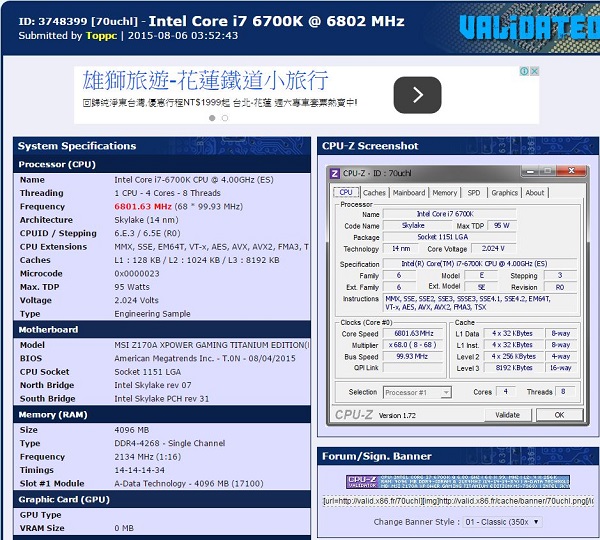Image resolution: width=600 pixels, height=540 pixels.
Task: Select the first carousel dot in ad
Action: (x=212, y=118)
